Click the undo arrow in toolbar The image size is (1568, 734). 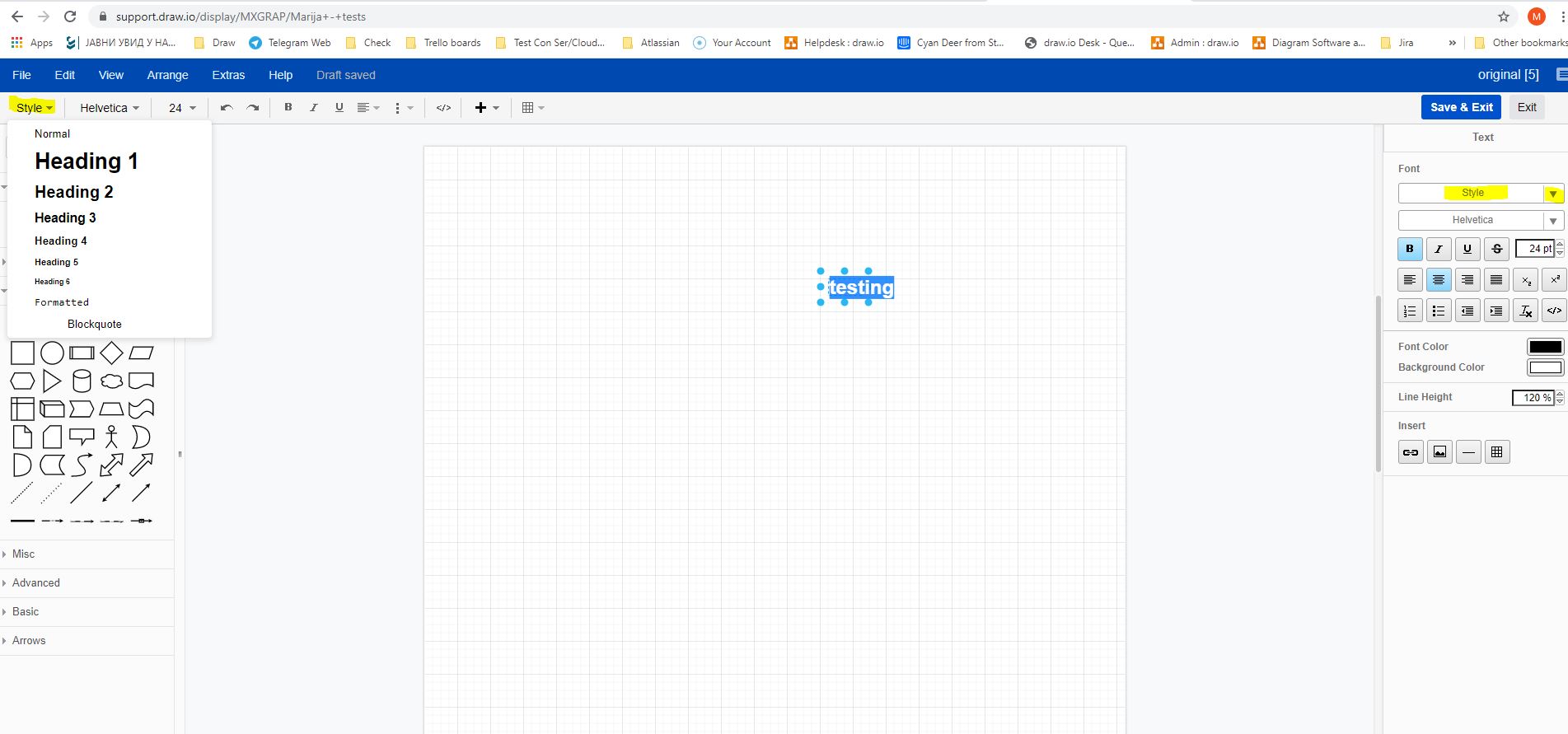pyautogui.click(x=227, y=108)
